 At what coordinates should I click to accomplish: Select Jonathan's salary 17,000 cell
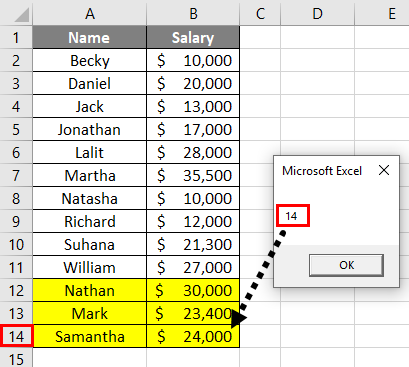point(193,129)
